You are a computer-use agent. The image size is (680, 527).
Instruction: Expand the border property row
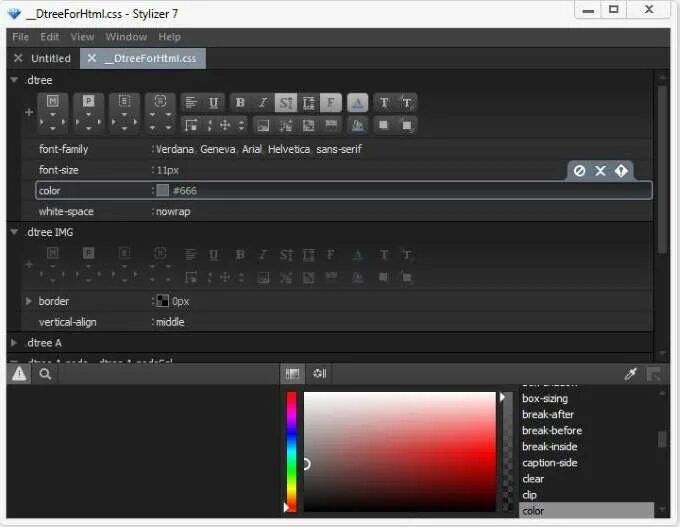click(28, 301)
